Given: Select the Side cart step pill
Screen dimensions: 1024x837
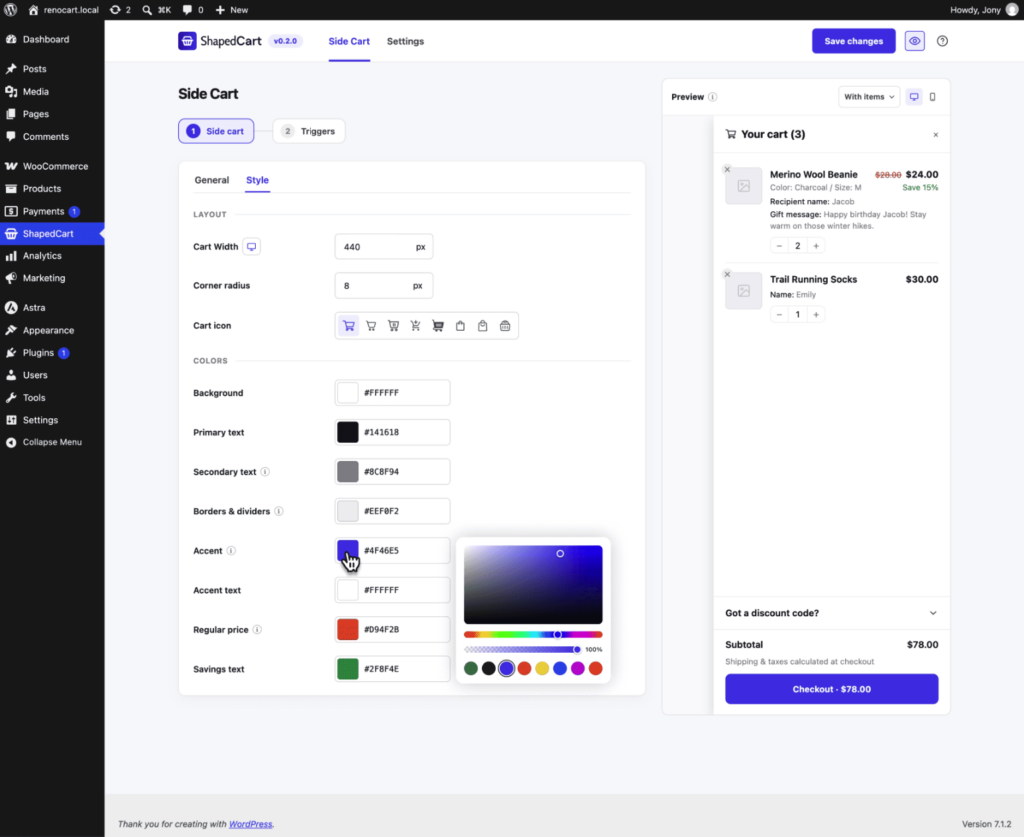Looking at the screenshot, I should click(216, 131).
